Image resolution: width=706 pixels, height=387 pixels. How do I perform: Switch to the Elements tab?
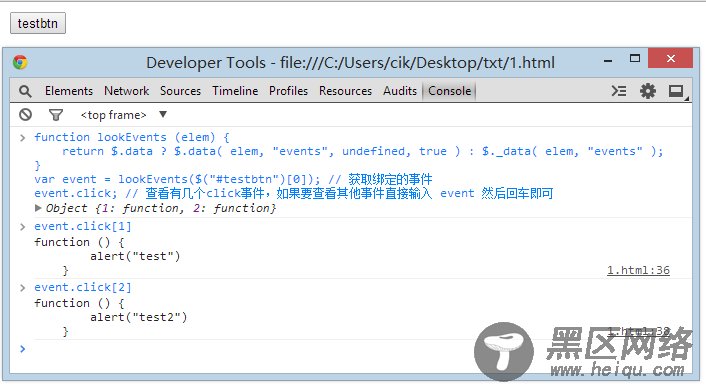click(x=69, y=91)
